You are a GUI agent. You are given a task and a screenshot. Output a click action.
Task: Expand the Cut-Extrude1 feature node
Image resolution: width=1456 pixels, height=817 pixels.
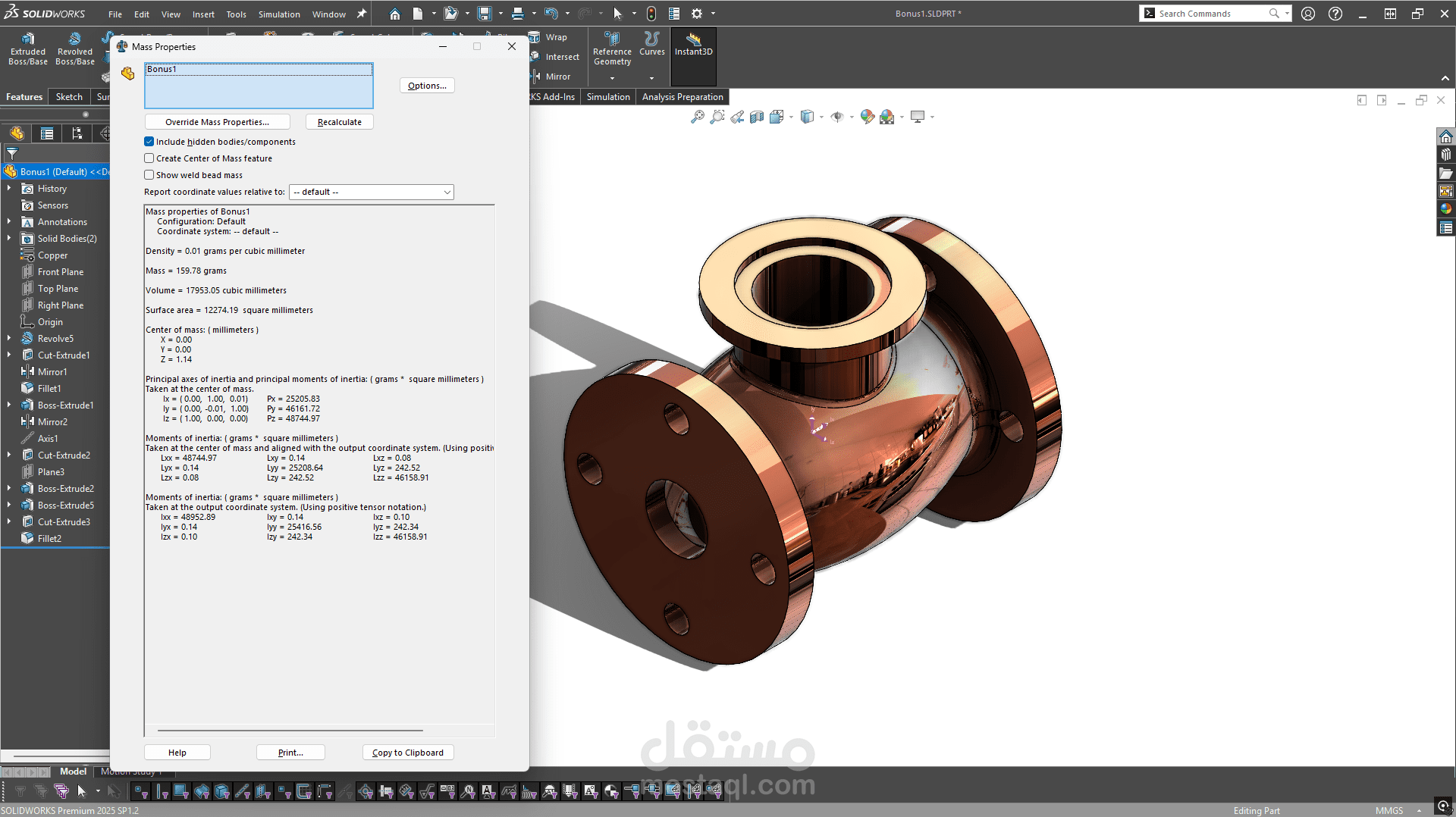click(x=9, y=355)
